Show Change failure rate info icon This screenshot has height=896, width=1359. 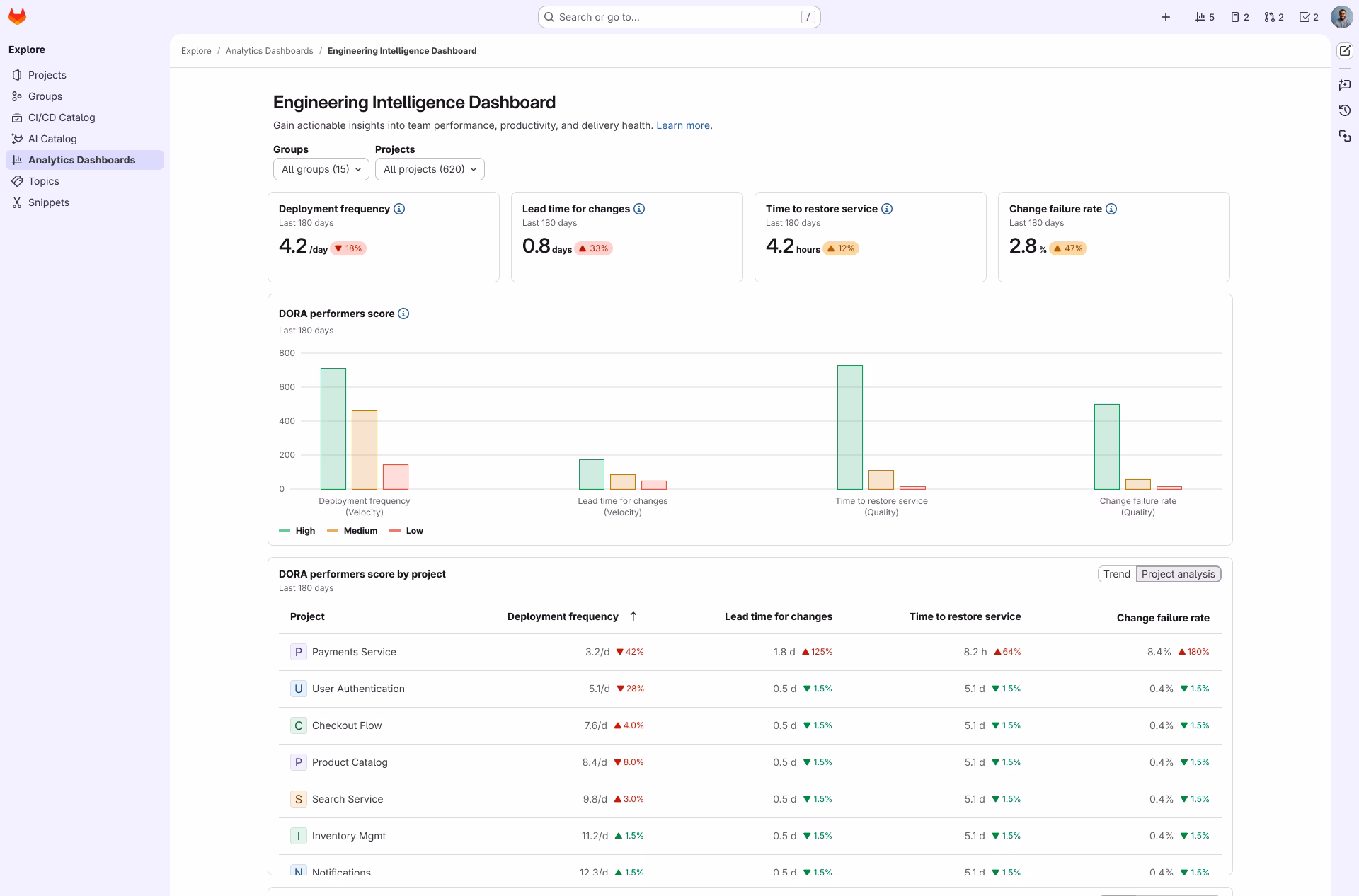click(x=1111, y=209)
